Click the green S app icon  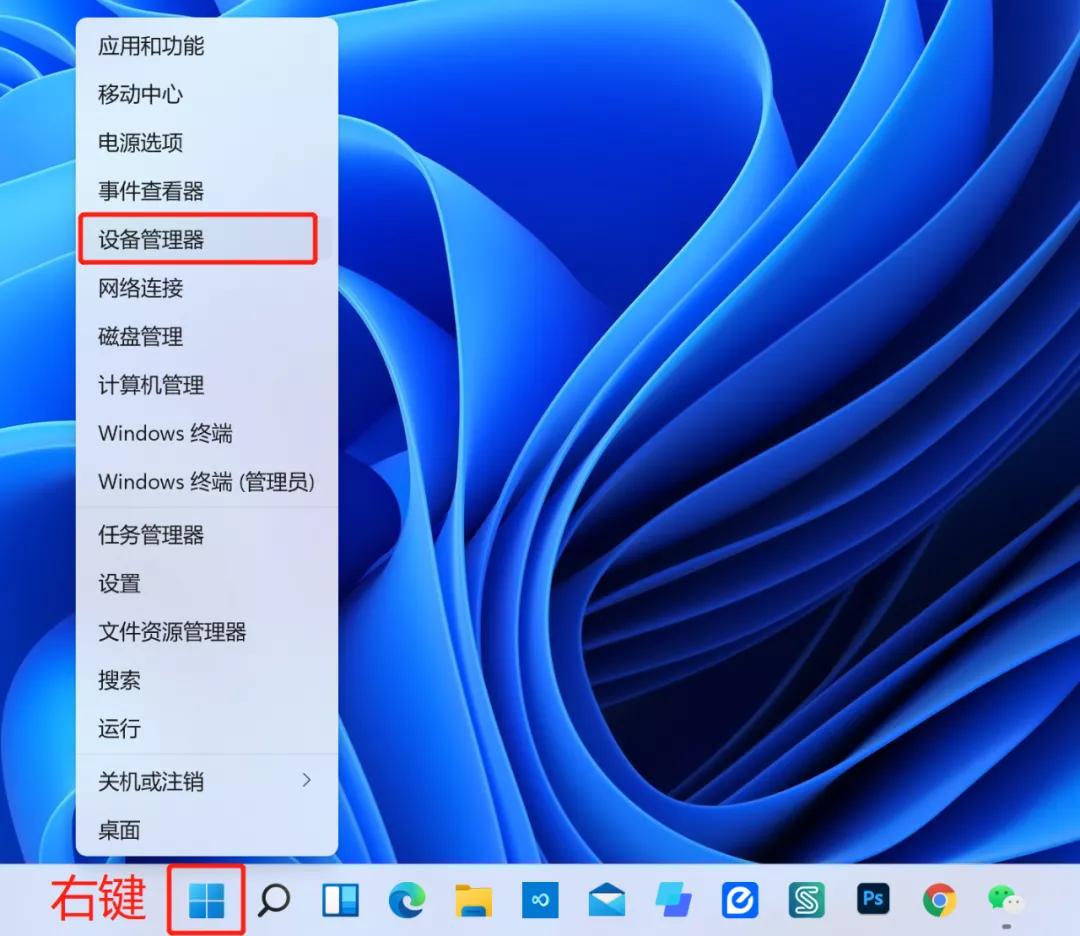805,901
